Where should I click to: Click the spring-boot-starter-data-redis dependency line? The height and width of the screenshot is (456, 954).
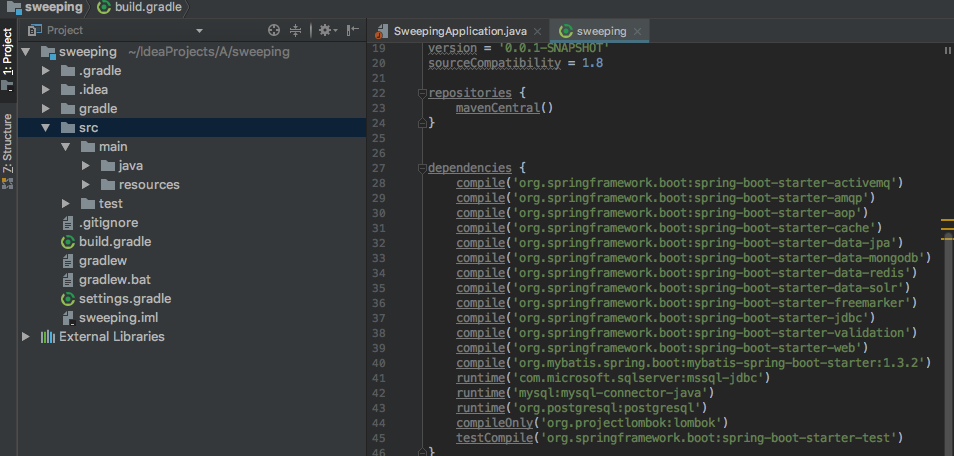(x=686, y=273)
